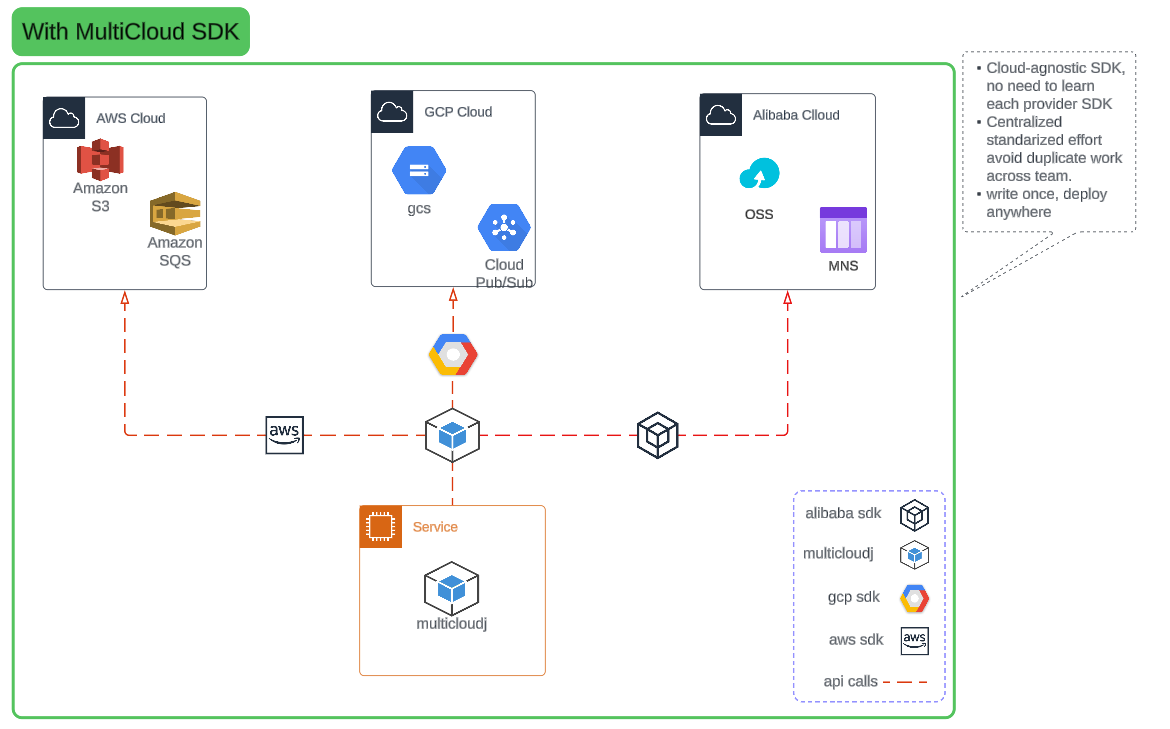Click the GCP SDK hexagon icon

point(452,353)
